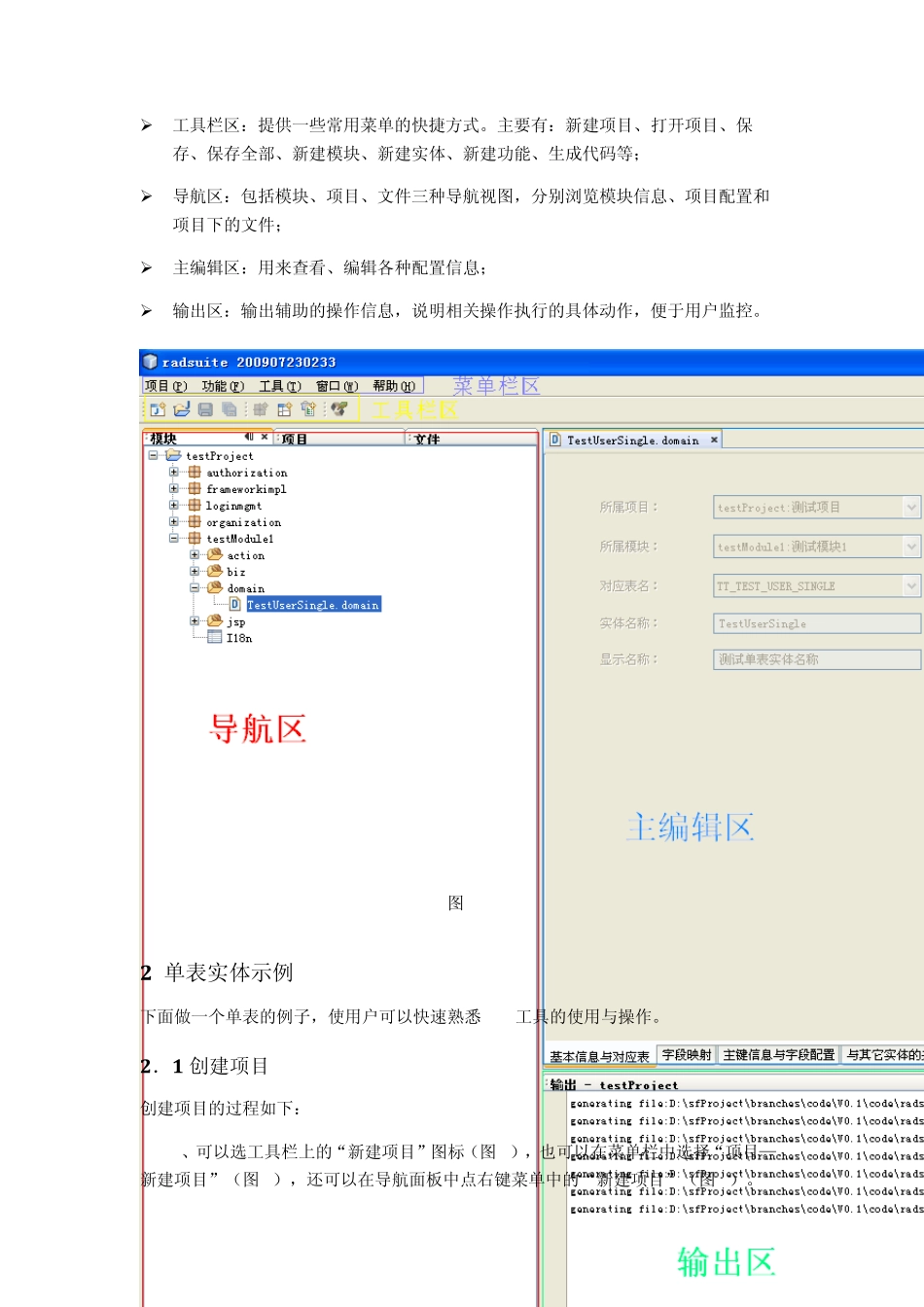Select TestUserSingle.domain in the tree
The width and height of the screenshot is (924, 1307).
[x=313, y=604]
